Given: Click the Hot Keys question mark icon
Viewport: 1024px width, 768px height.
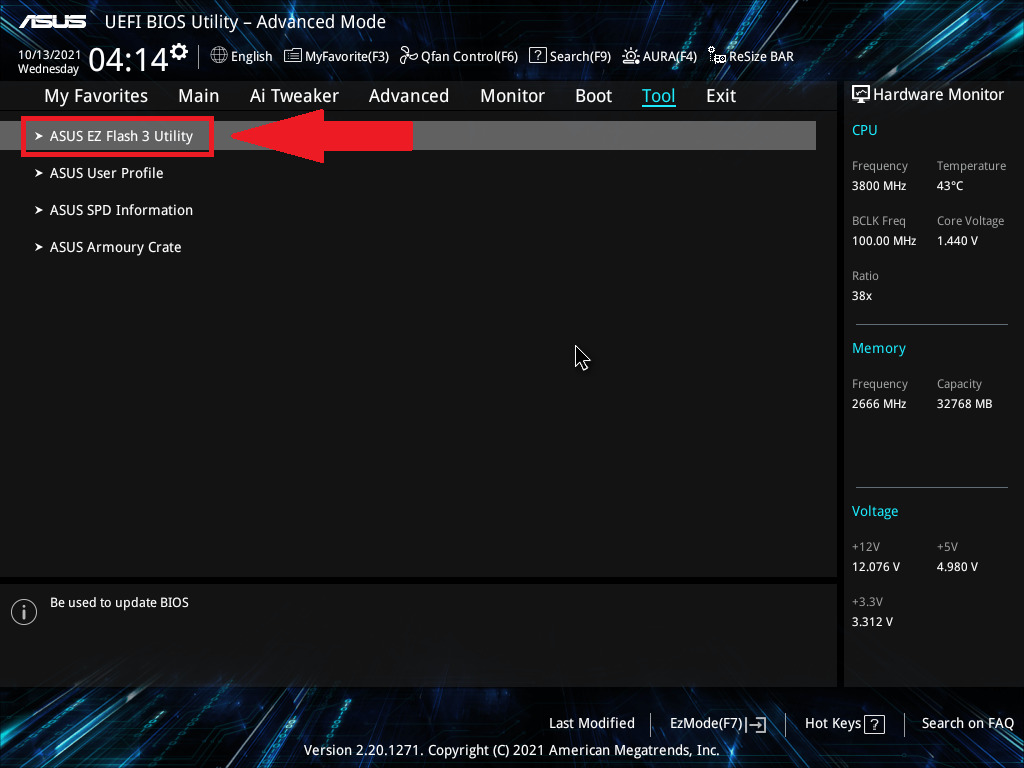Looking at the screenshot, I should point(874,724).
